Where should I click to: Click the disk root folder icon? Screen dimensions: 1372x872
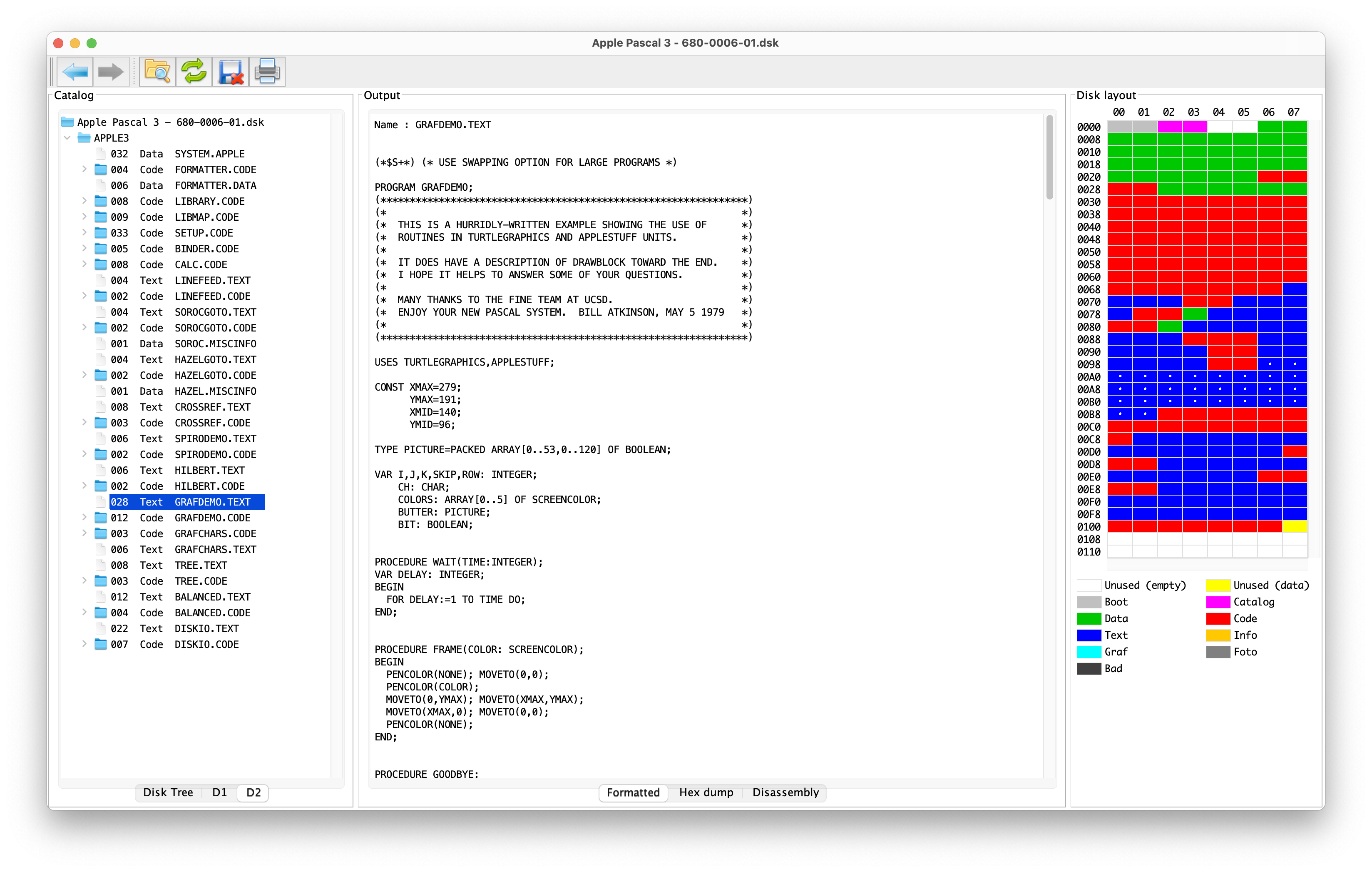click(x=67, y=122)
